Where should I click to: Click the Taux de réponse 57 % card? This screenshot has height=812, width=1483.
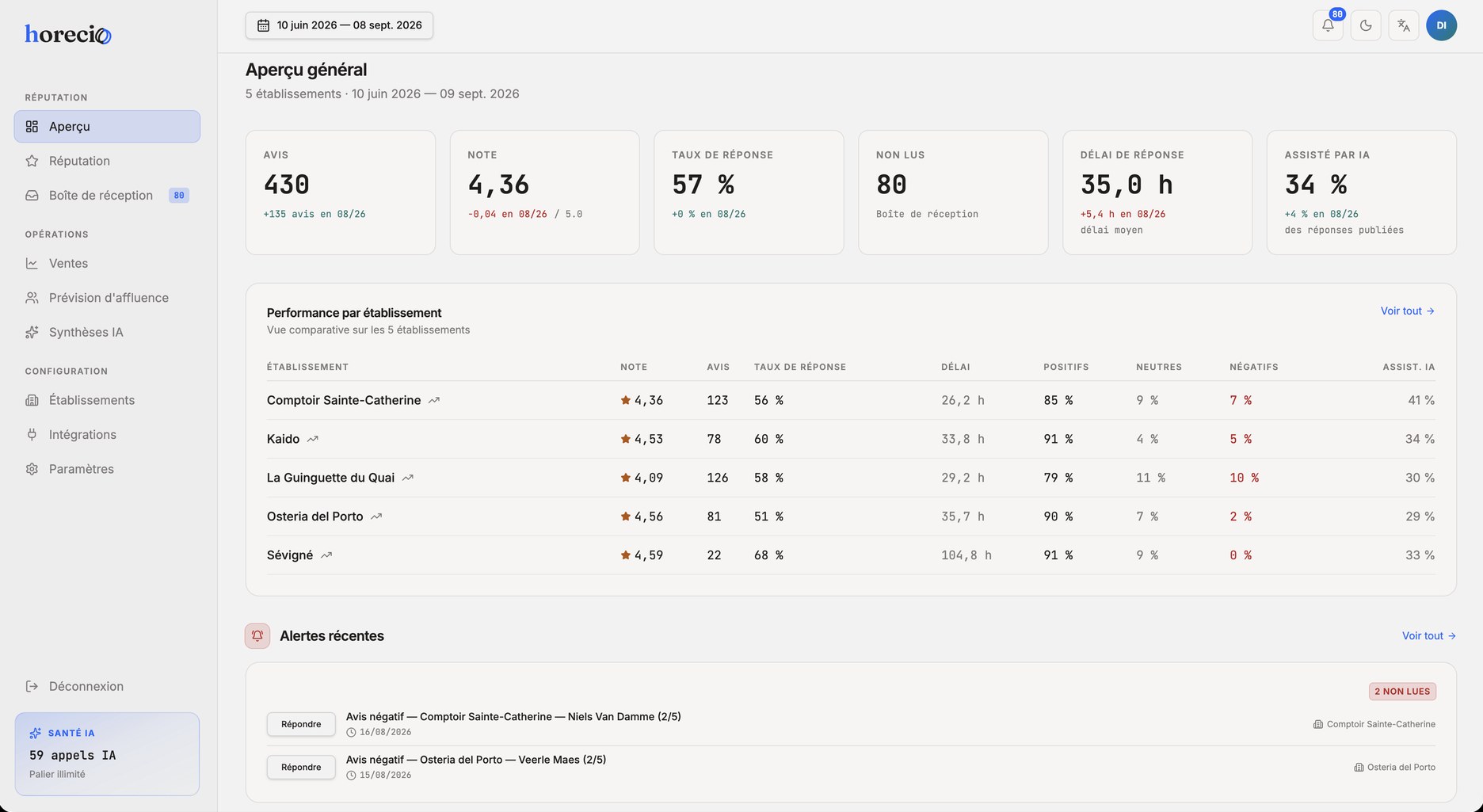click(749, 193)
